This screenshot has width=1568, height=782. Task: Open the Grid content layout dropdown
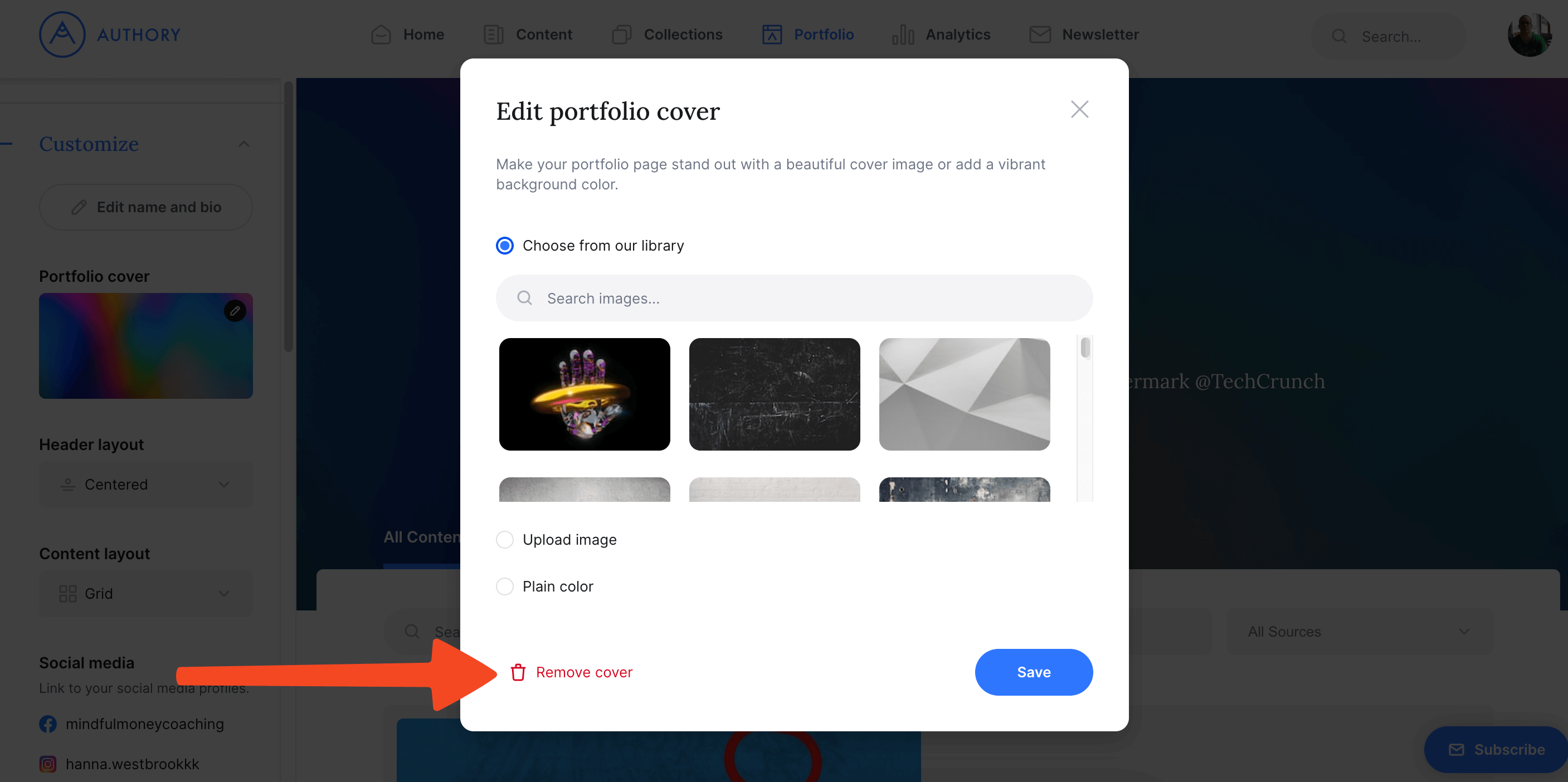(146, 593)
